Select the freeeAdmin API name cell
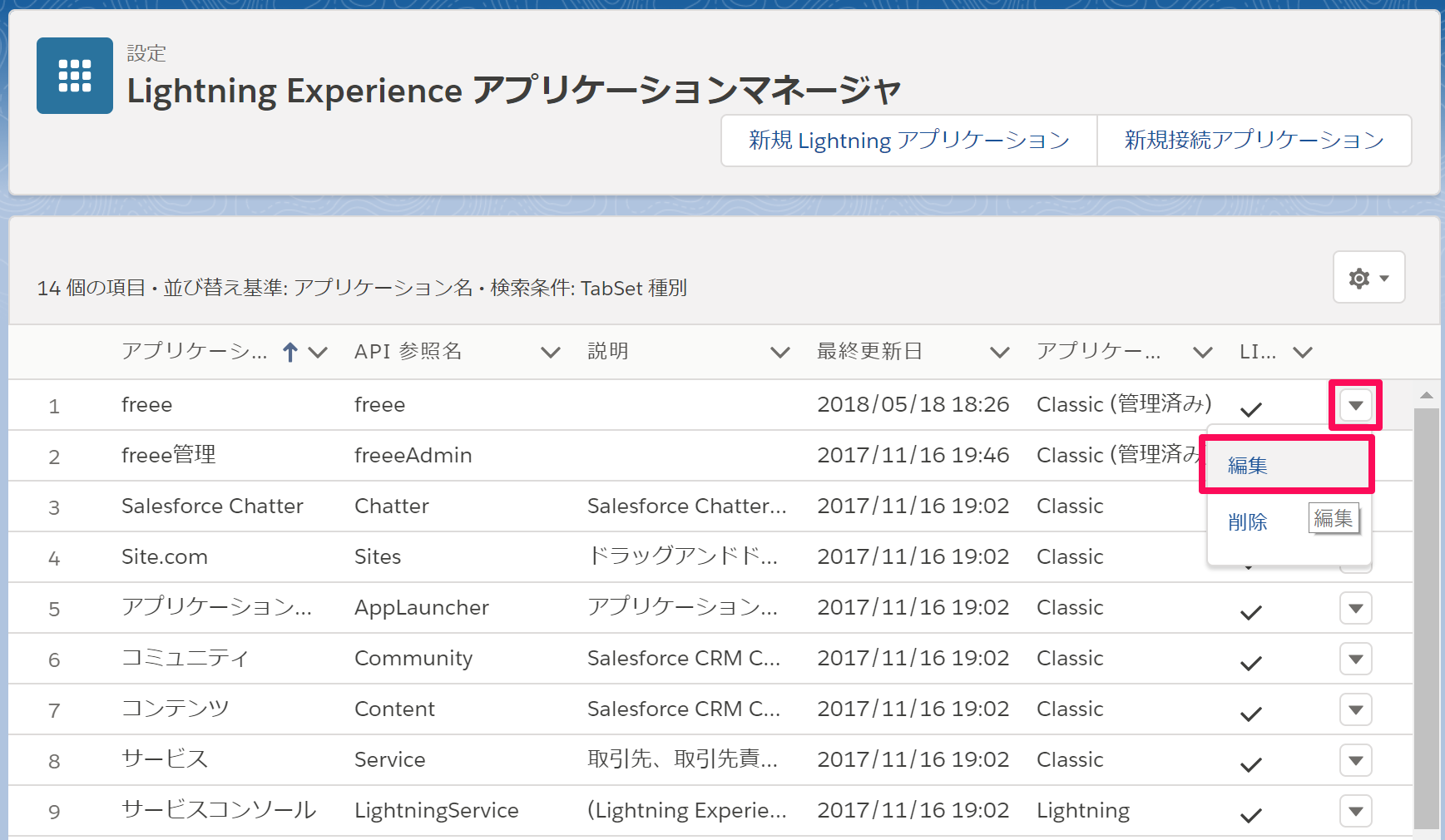Viewport: 1445px width, 840px height. point(413,455)
